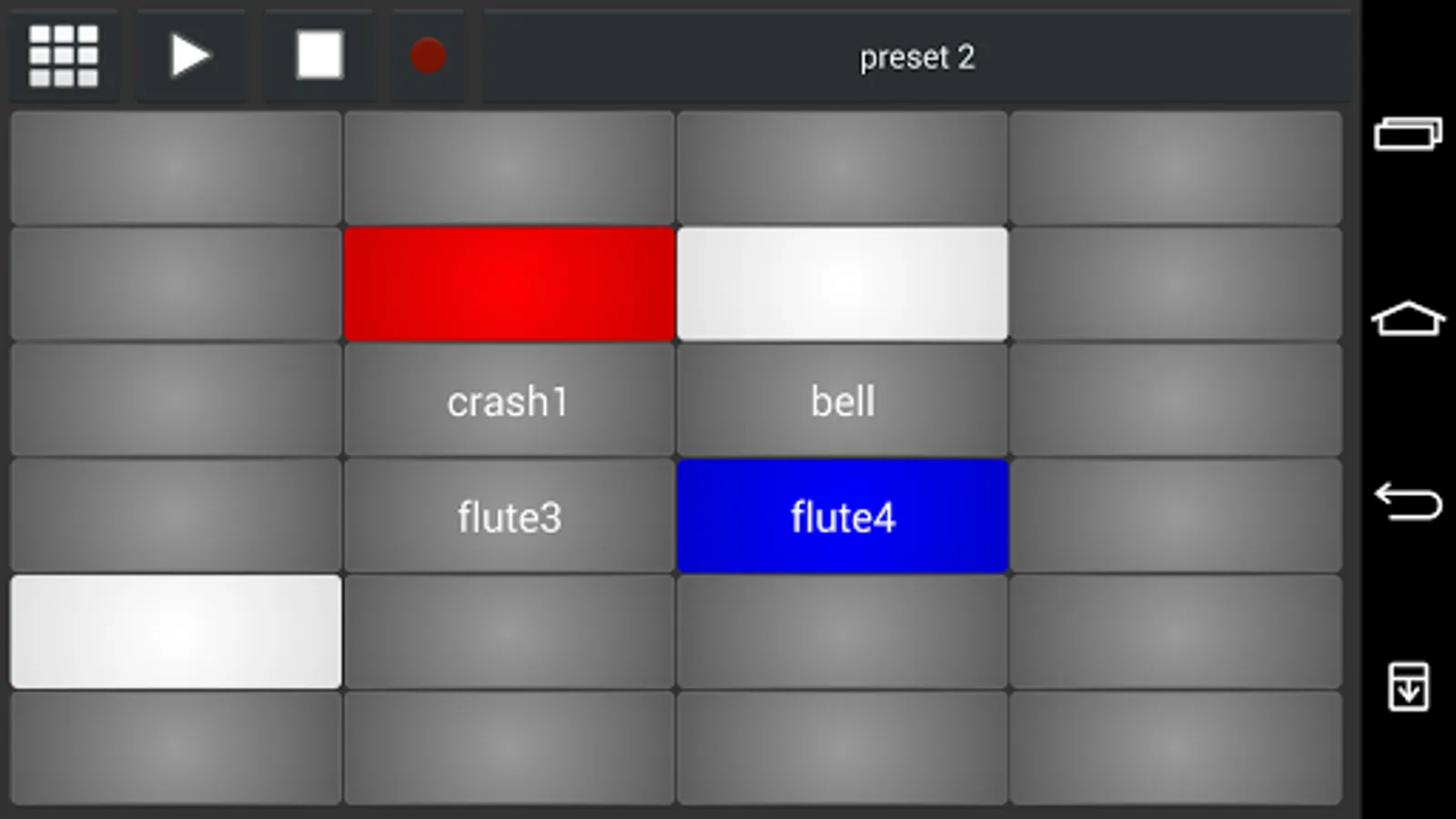Open Android recent apps icon
This screenshot has width=1456, height=819.
(1408, 135)
